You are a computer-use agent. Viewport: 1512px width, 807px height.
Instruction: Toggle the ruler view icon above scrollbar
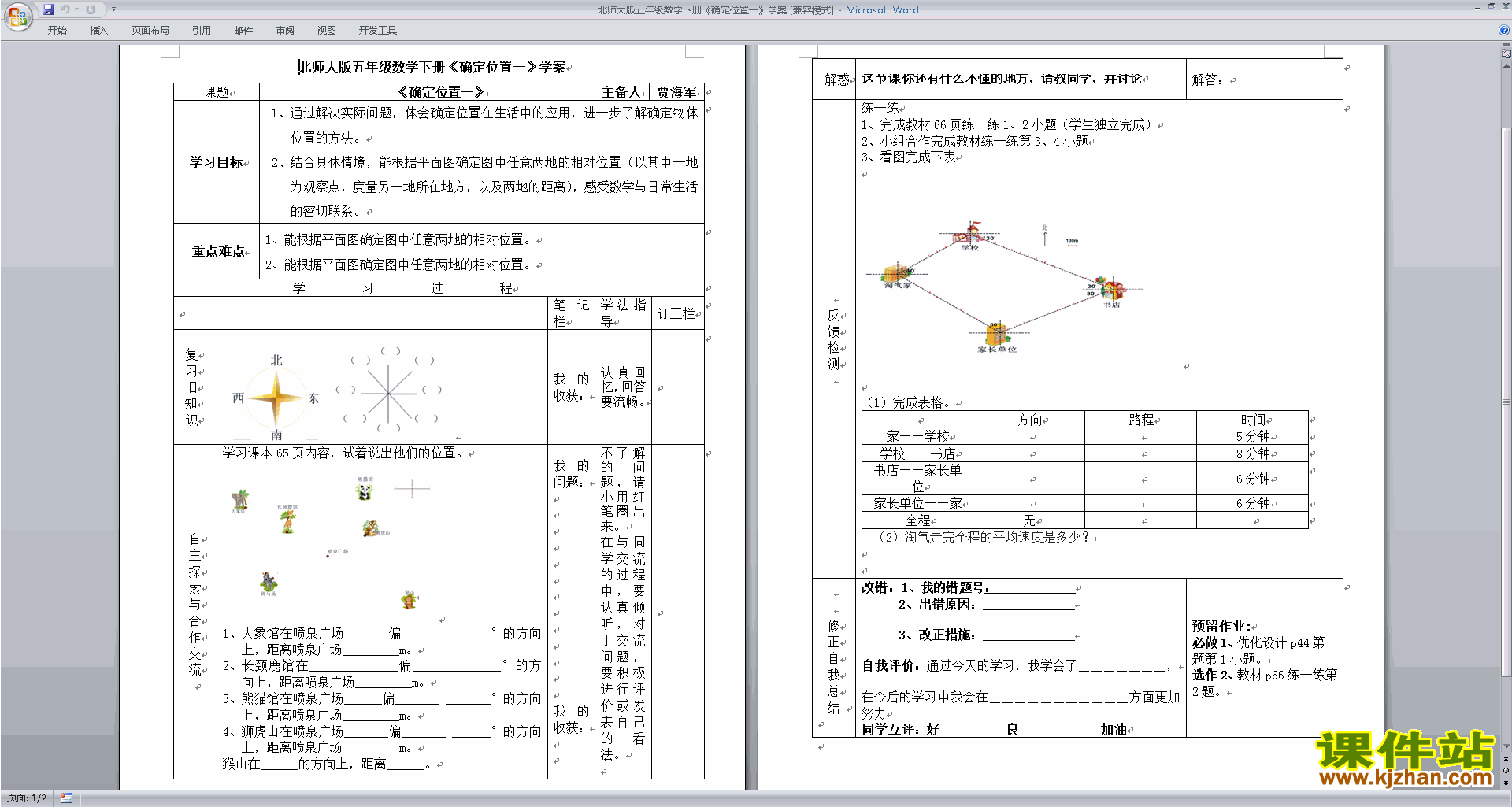1506,54
